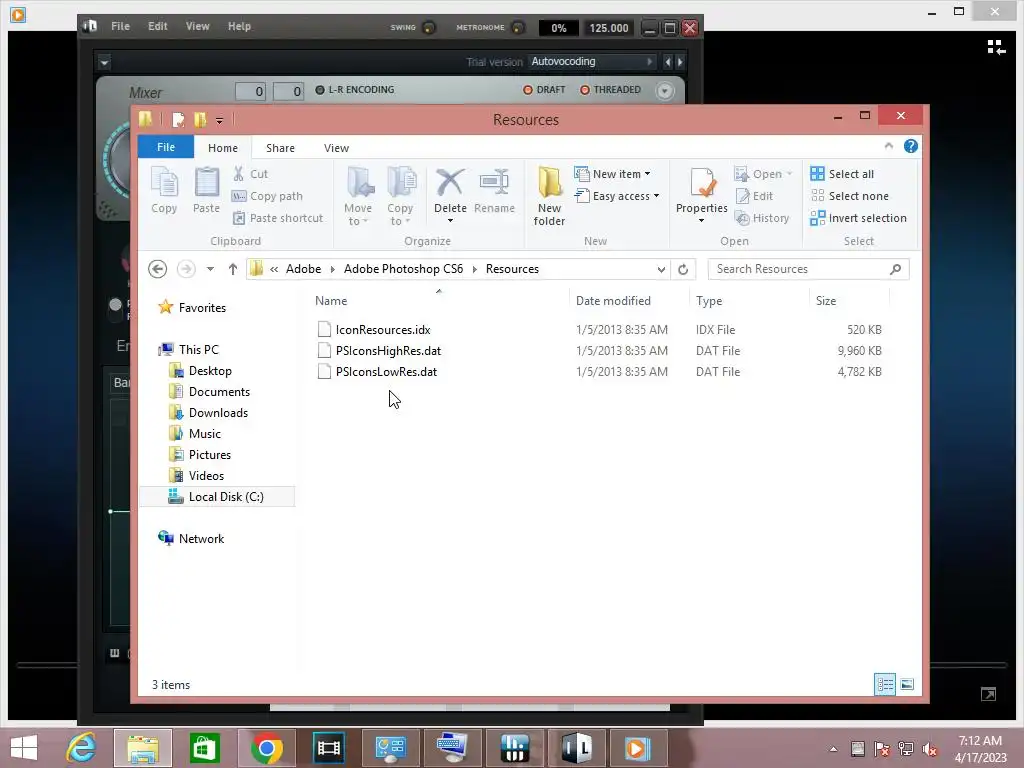Screen dimensions: 1024x768
Task: Sort files by the Size column header
Action: [x=850, y=300]
